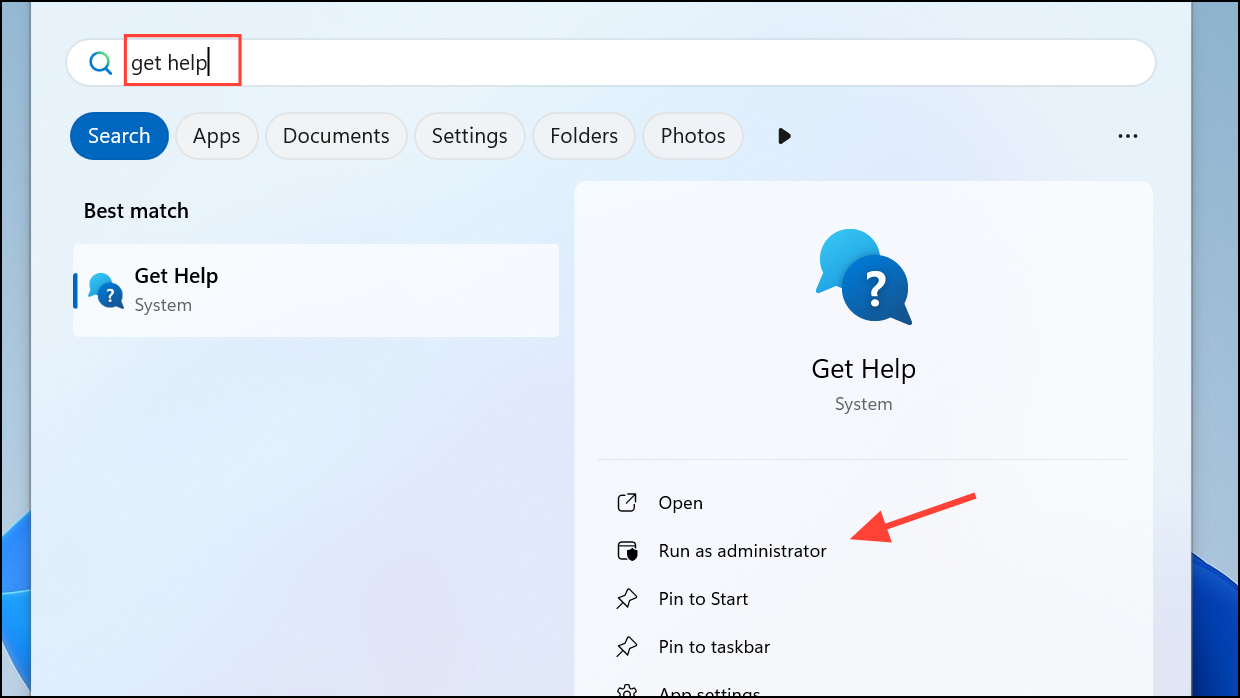
Task: Click the search magnifier icon
Action: pos(100,63)
